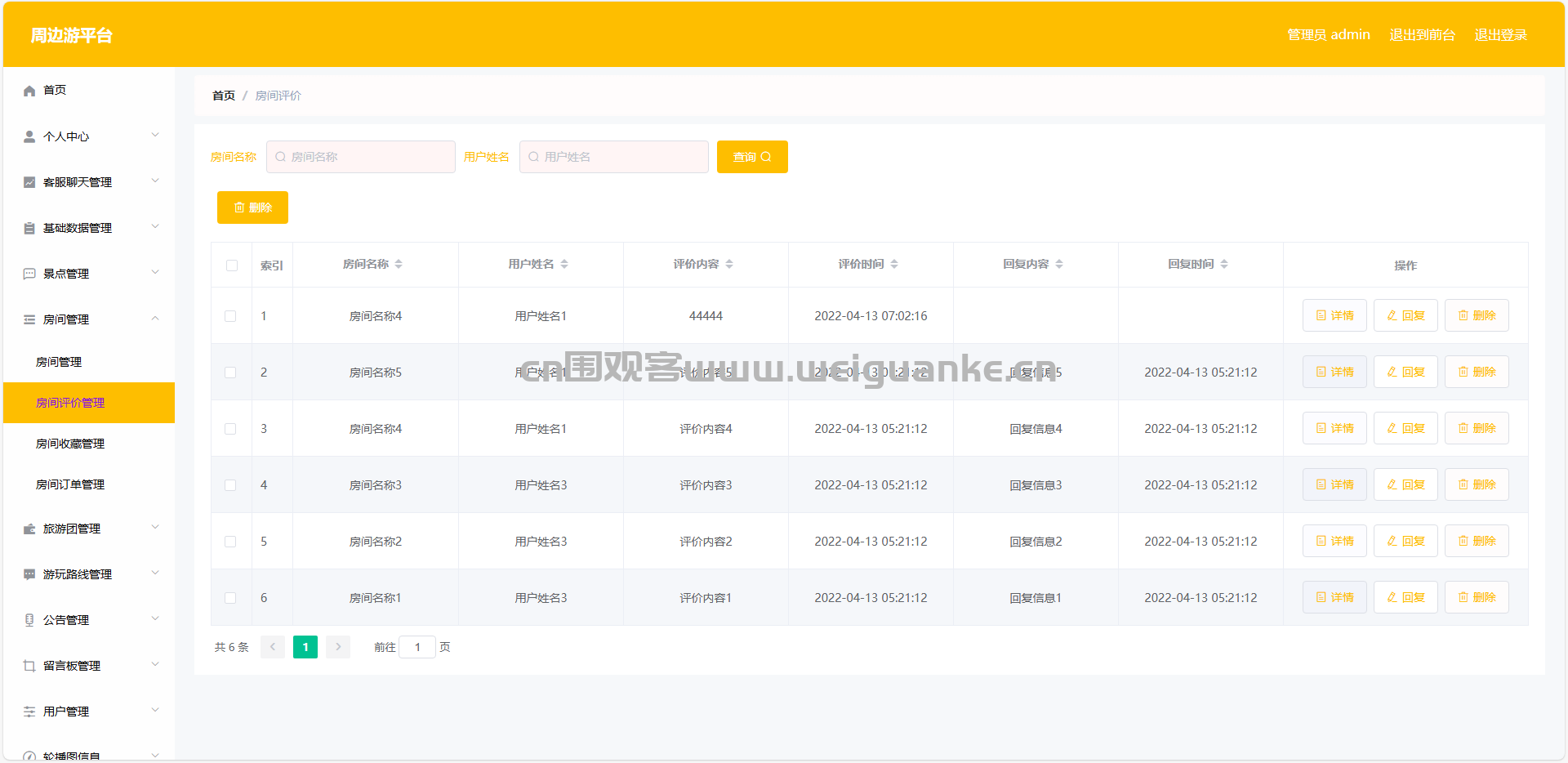The height and width of the screenshot is (763, 1568).
Task: Click the 客服聊天管理 chart icon
Action: coord(29,182)
